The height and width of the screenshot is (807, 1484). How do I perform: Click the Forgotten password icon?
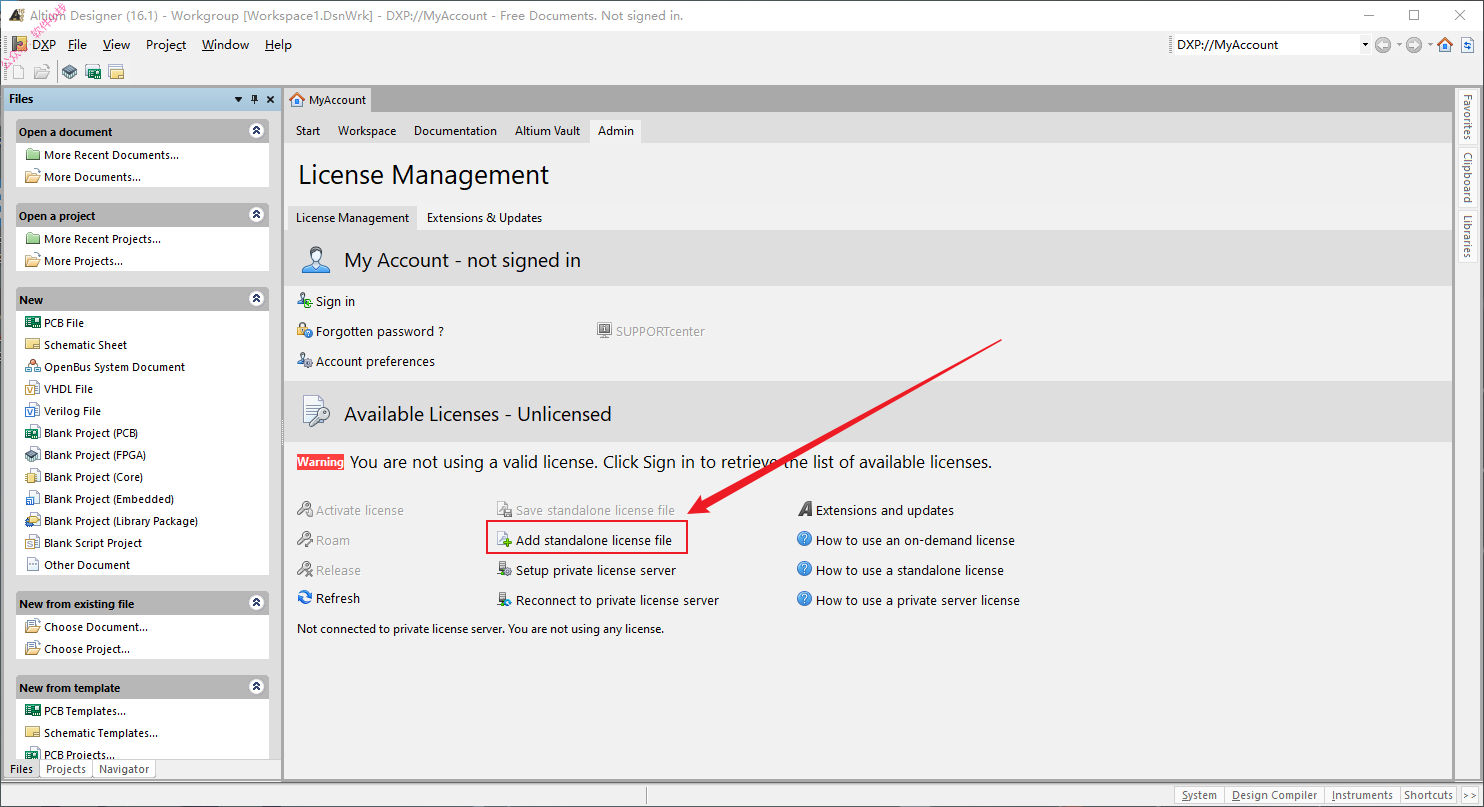(x=305, y=331)
